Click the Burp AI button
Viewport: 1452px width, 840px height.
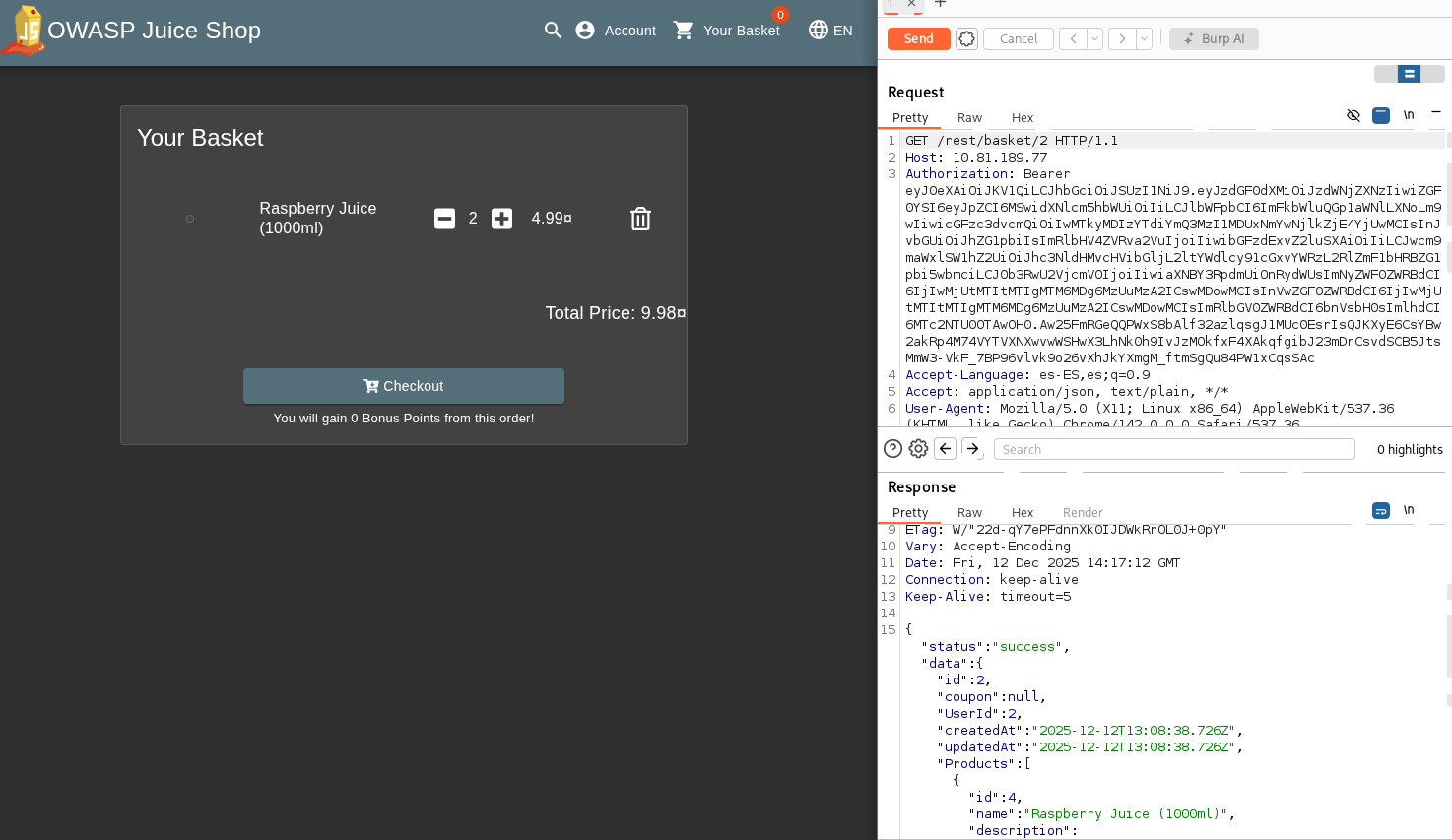click(x=1214, y=38)
